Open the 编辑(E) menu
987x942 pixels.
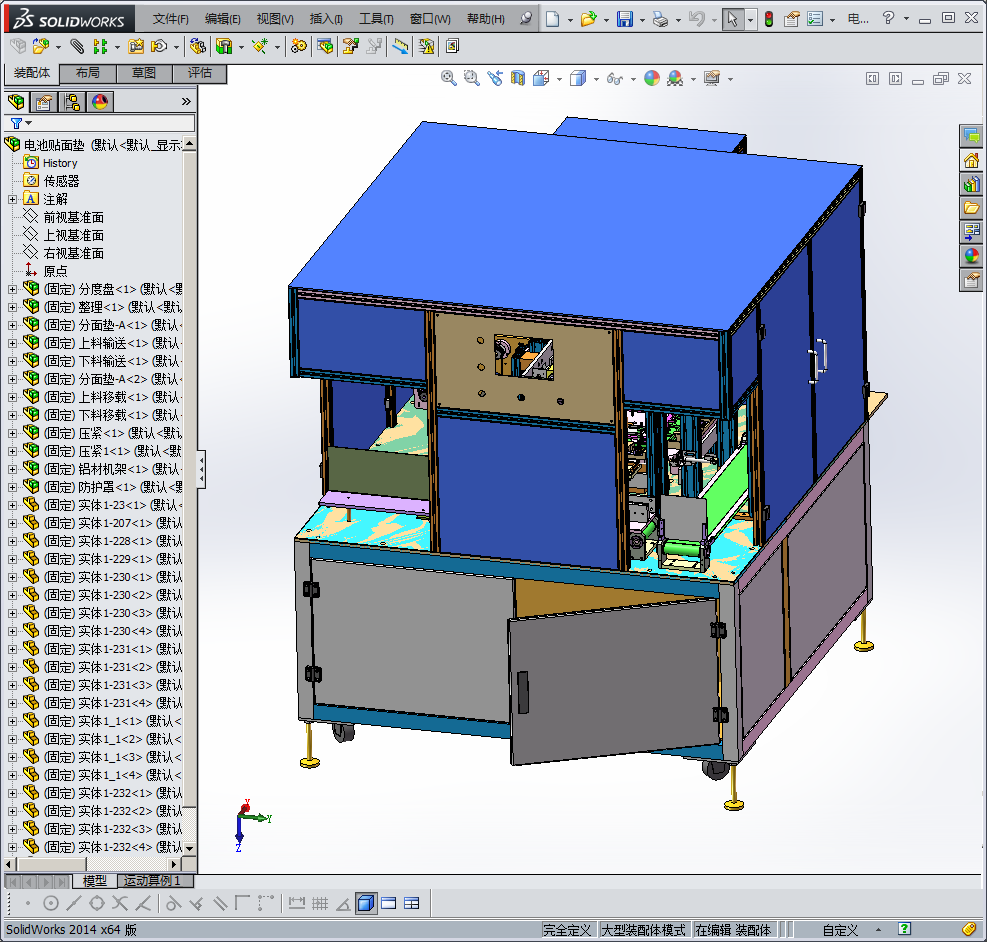tap(223, 19)
